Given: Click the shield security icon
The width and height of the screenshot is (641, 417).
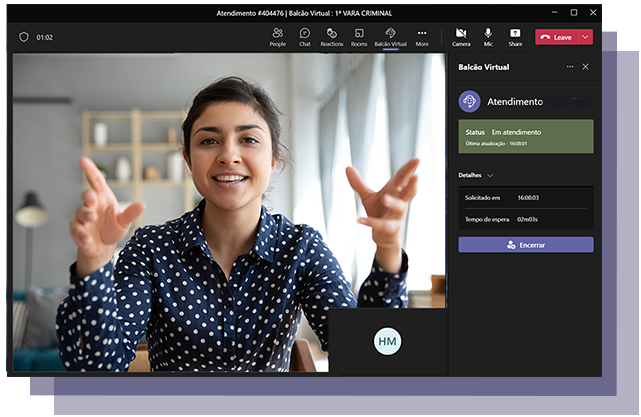Looking at the screenshot, I should pyautogui.click(x=24, y=37).
